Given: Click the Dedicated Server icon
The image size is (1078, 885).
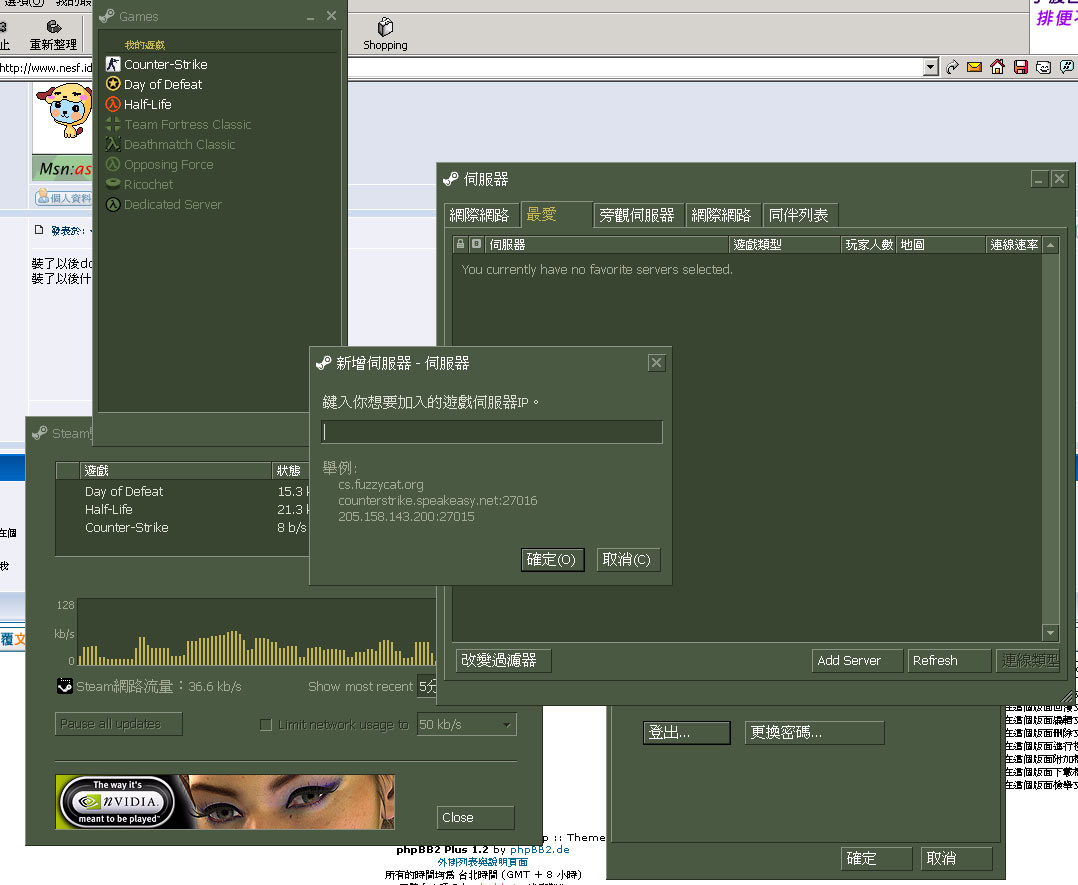Looking at the screenshot, I should (x=113, y=204).
